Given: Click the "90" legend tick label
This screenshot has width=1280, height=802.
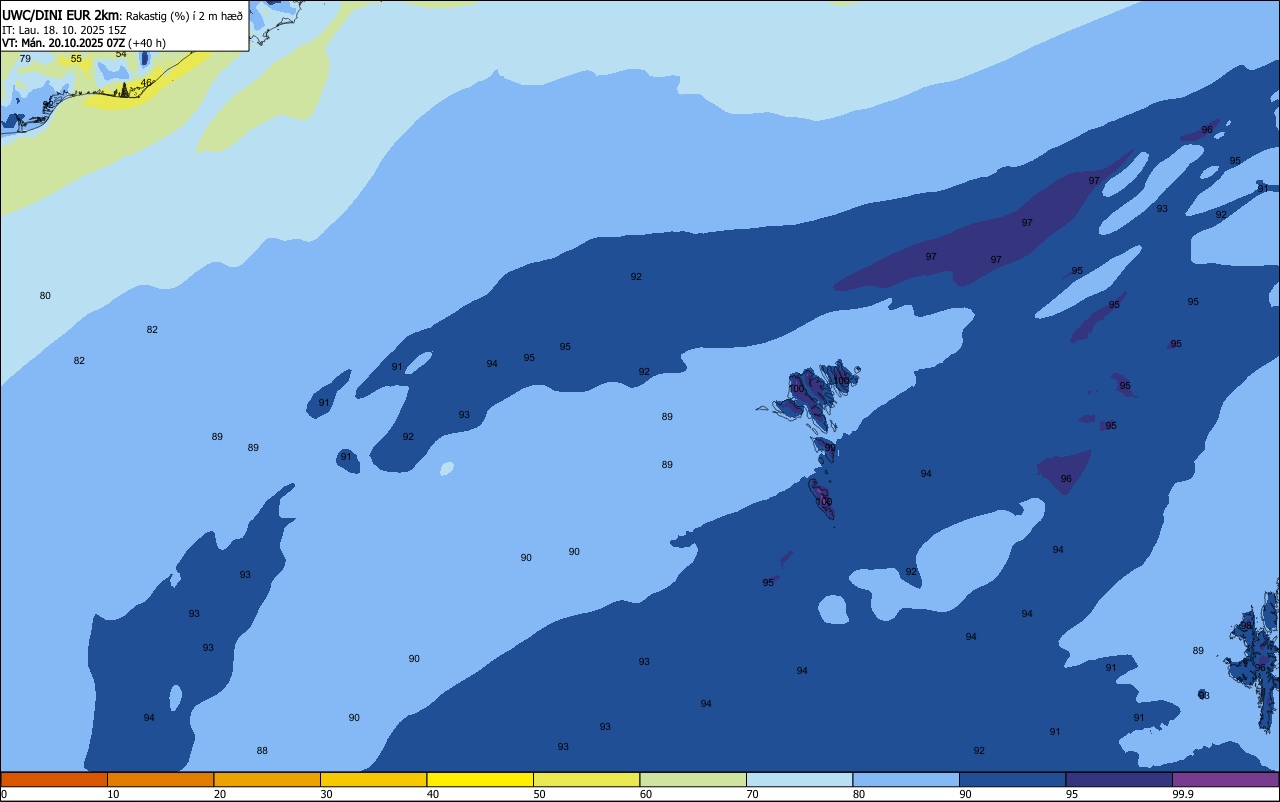Looking at the screenshot, I should 965,794.
